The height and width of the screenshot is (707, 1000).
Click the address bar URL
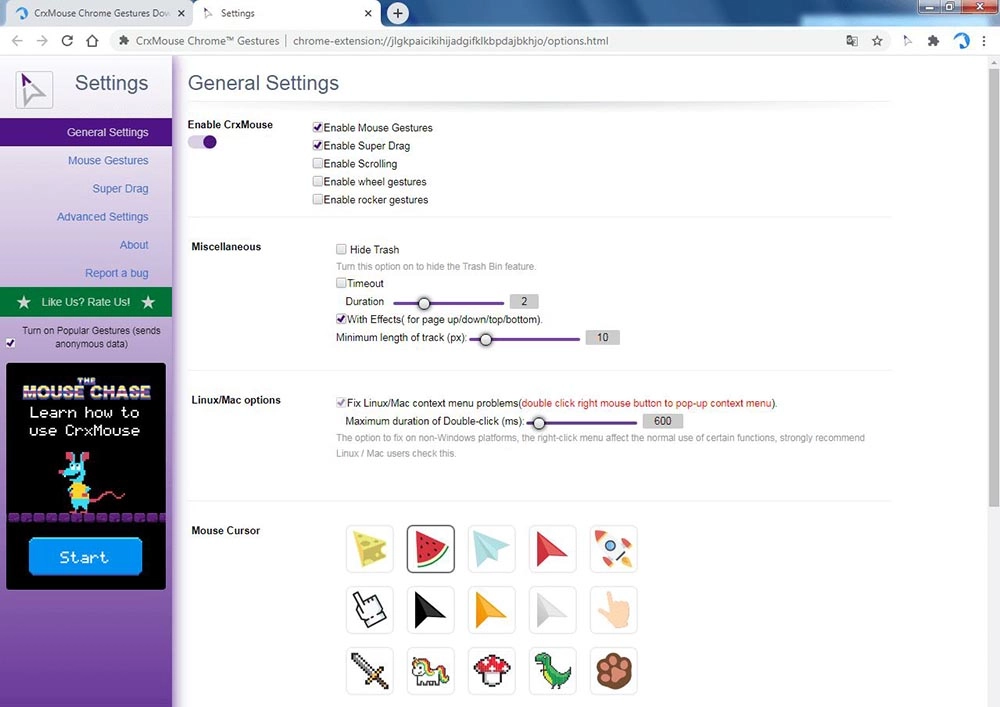[x=450, y=41]
